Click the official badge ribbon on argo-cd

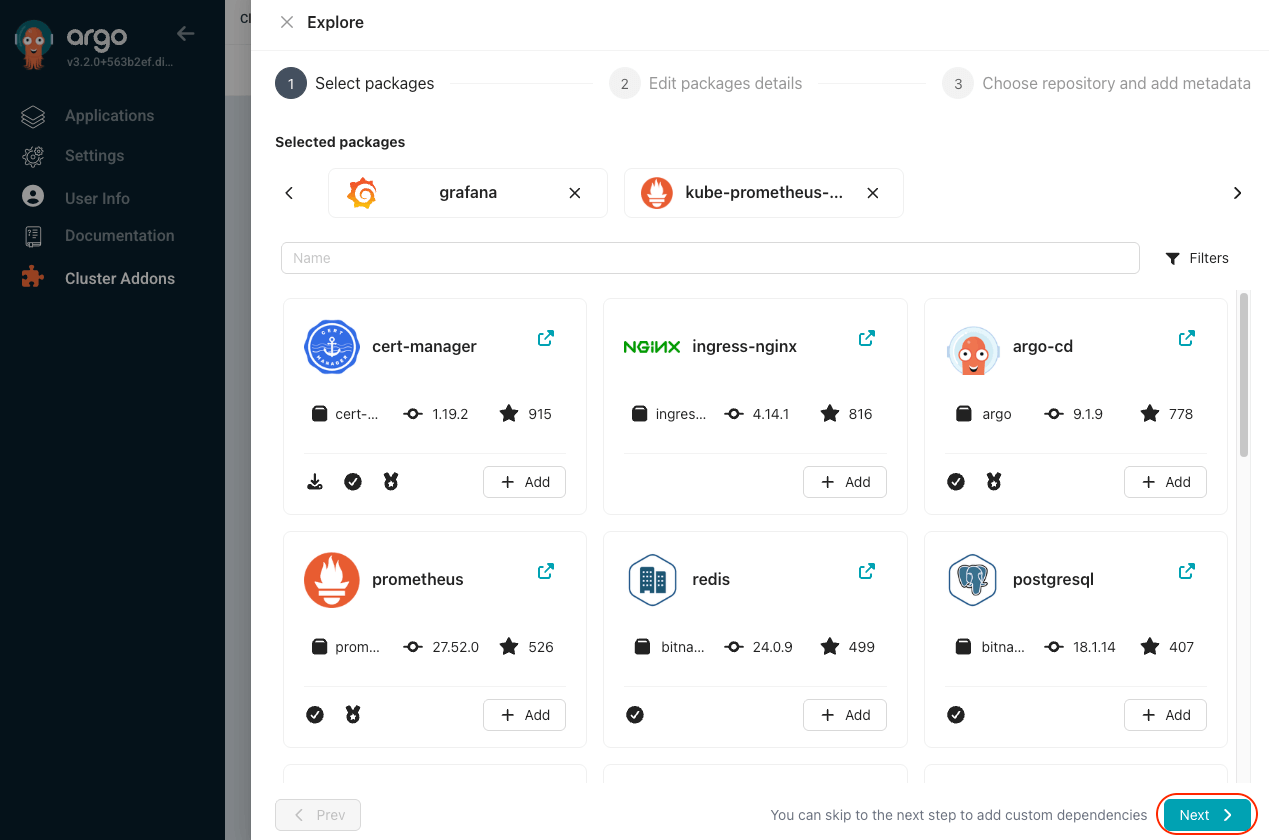[x=993, y=481]
